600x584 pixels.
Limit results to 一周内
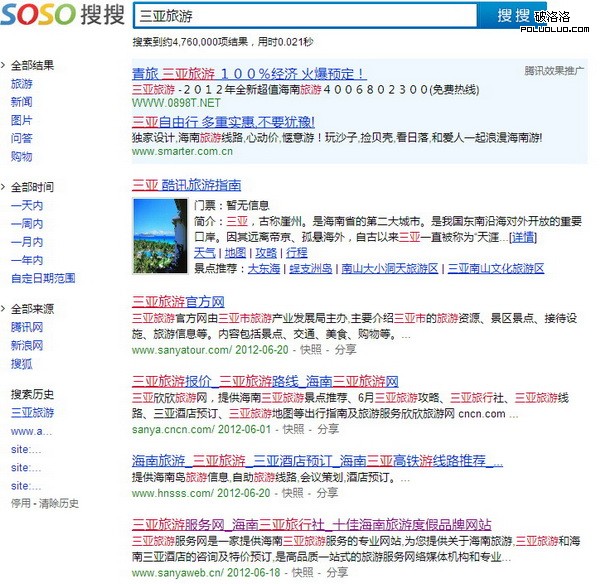click(26, 223)
